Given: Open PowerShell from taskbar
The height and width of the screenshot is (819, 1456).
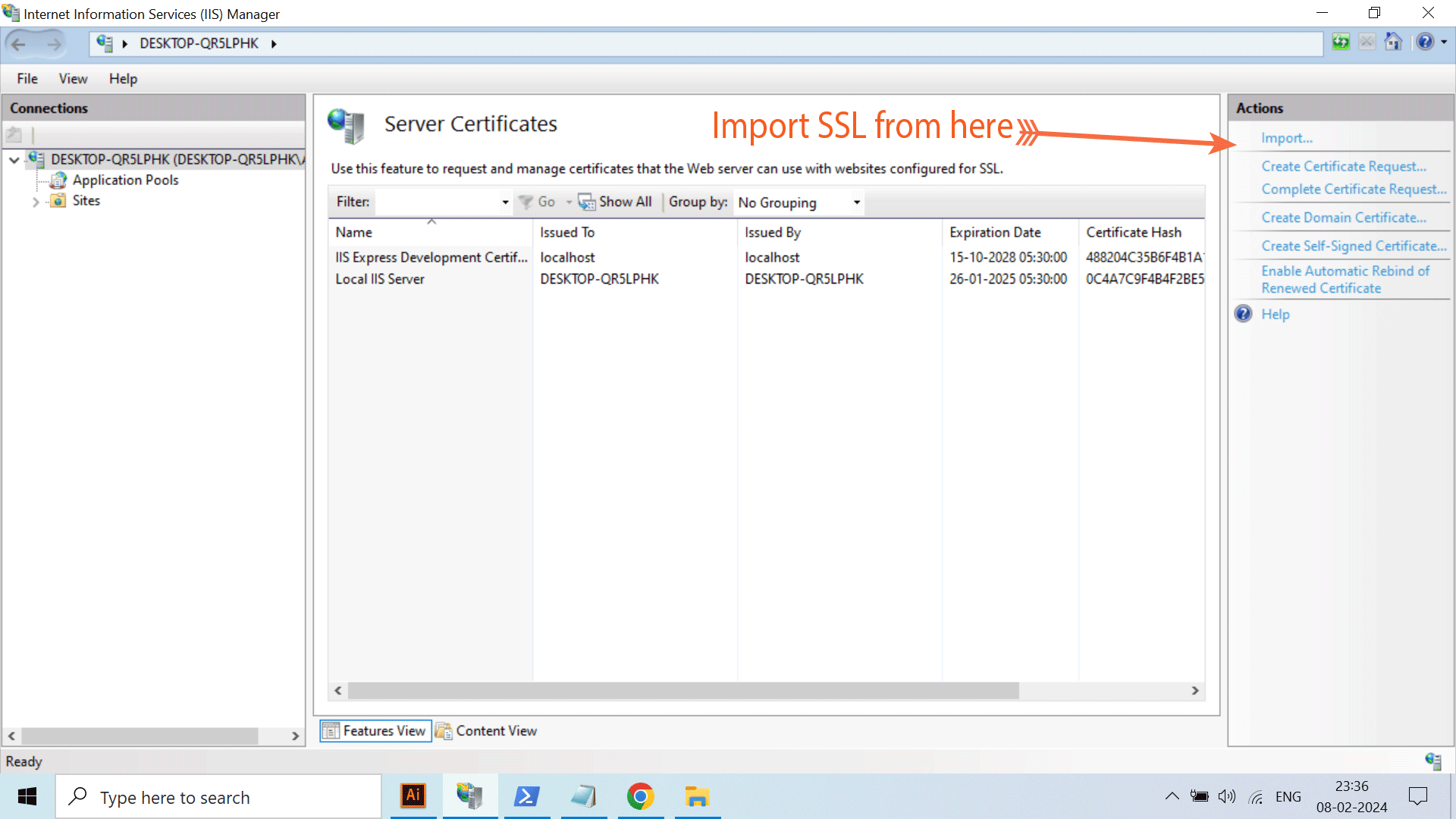Looking at the screenshot, I should pyautogui.click(x=527, y=796).
